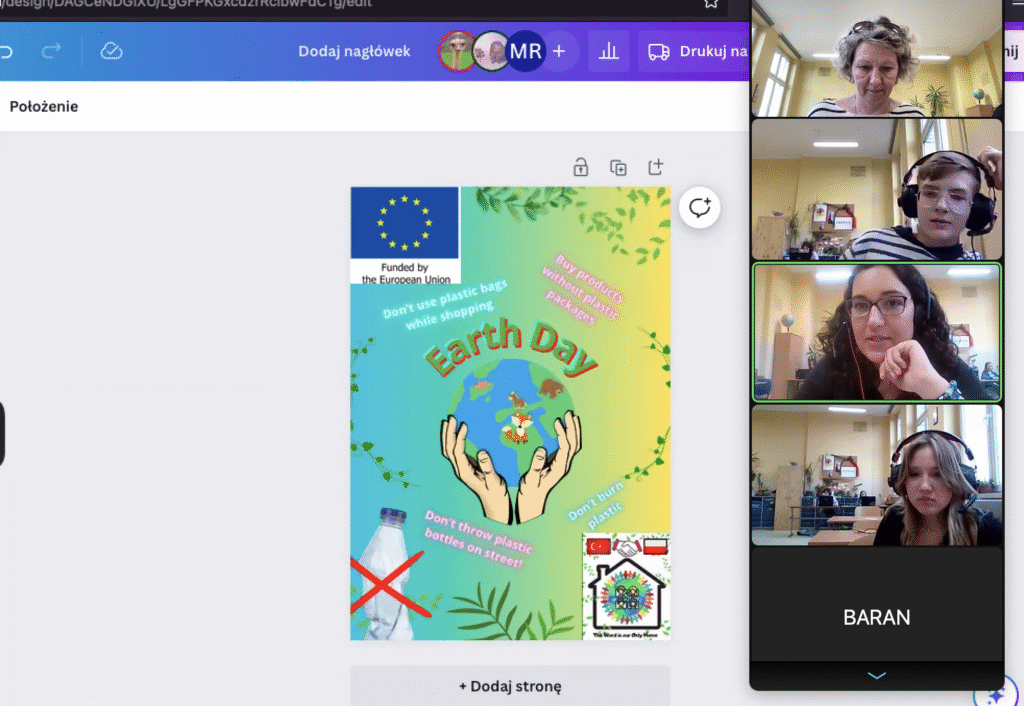The image size is (1024, 706).
Task: Click the Dodaj nagłówek title field
Action: [x=354, y=51]
